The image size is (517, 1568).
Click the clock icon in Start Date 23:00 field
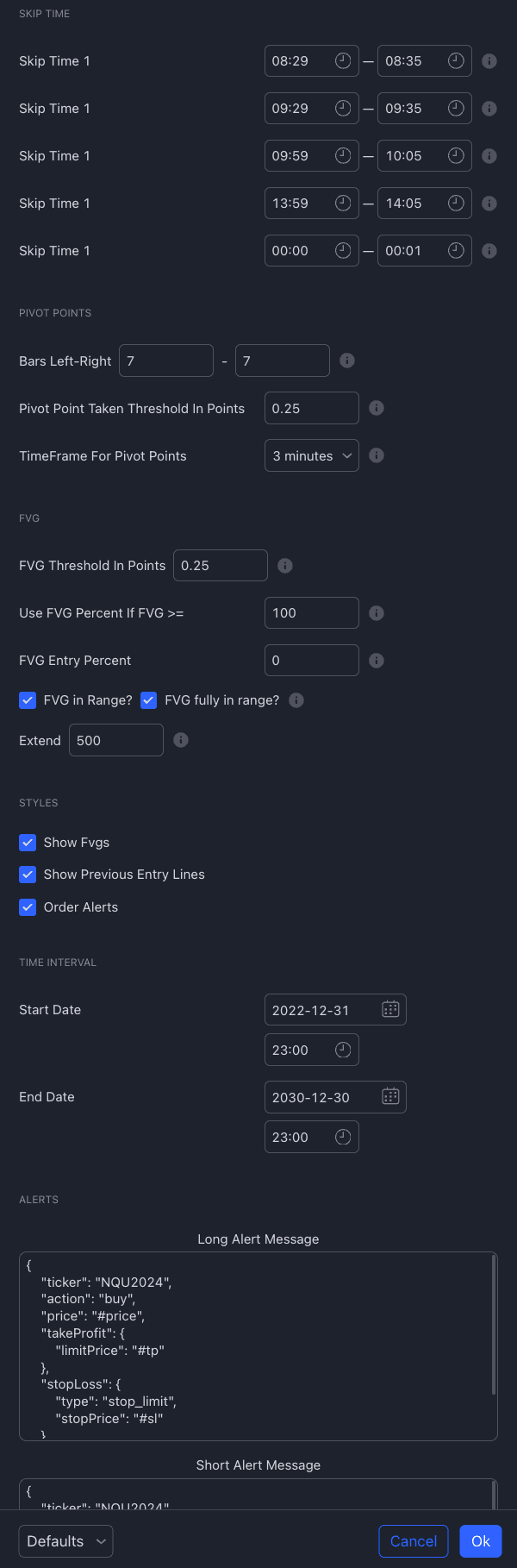(x=343, y=1050)
